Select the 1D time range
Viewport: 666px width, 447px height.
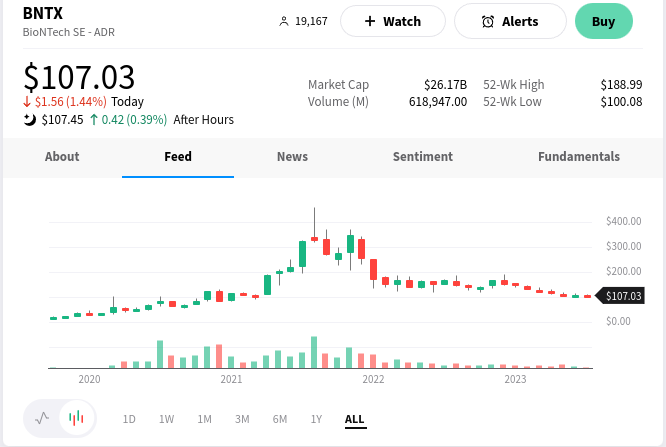pos(129,419)
